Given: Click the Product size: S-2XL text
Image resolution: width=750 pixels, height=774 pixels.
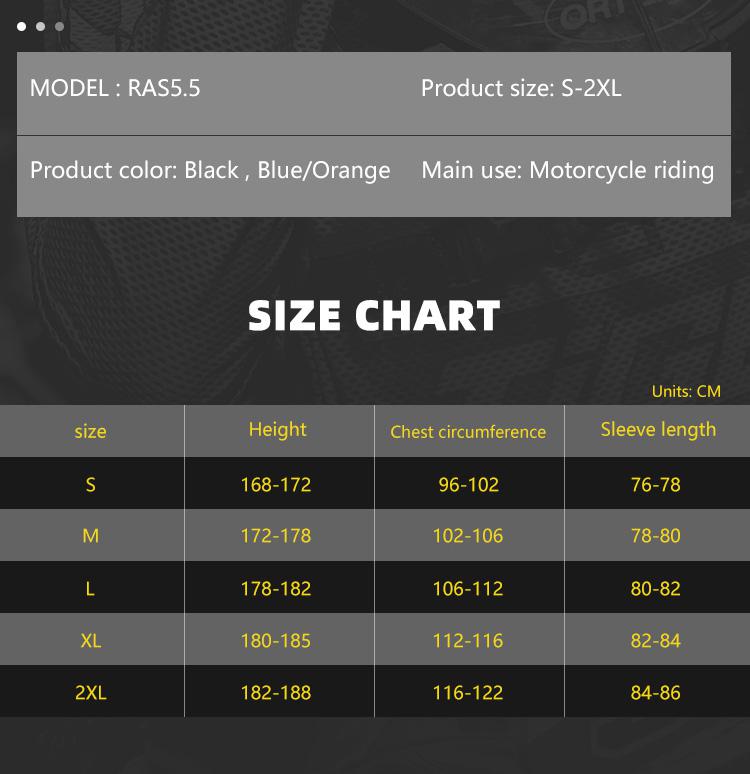Looking at the screenshot, I should click(521, 88).
